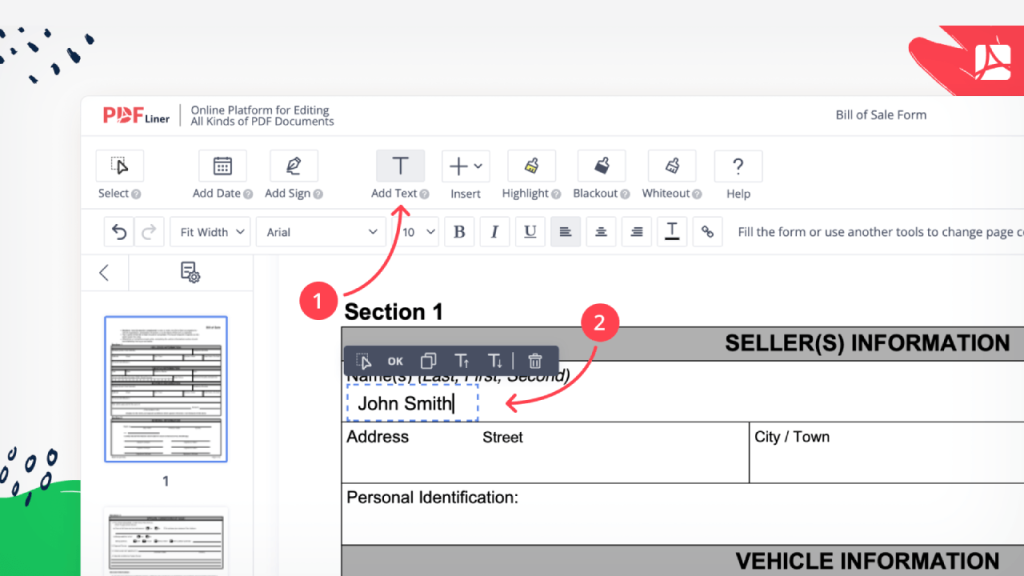Open the font size 10 dropdown
1024x576 pixels.
[417, 232]
